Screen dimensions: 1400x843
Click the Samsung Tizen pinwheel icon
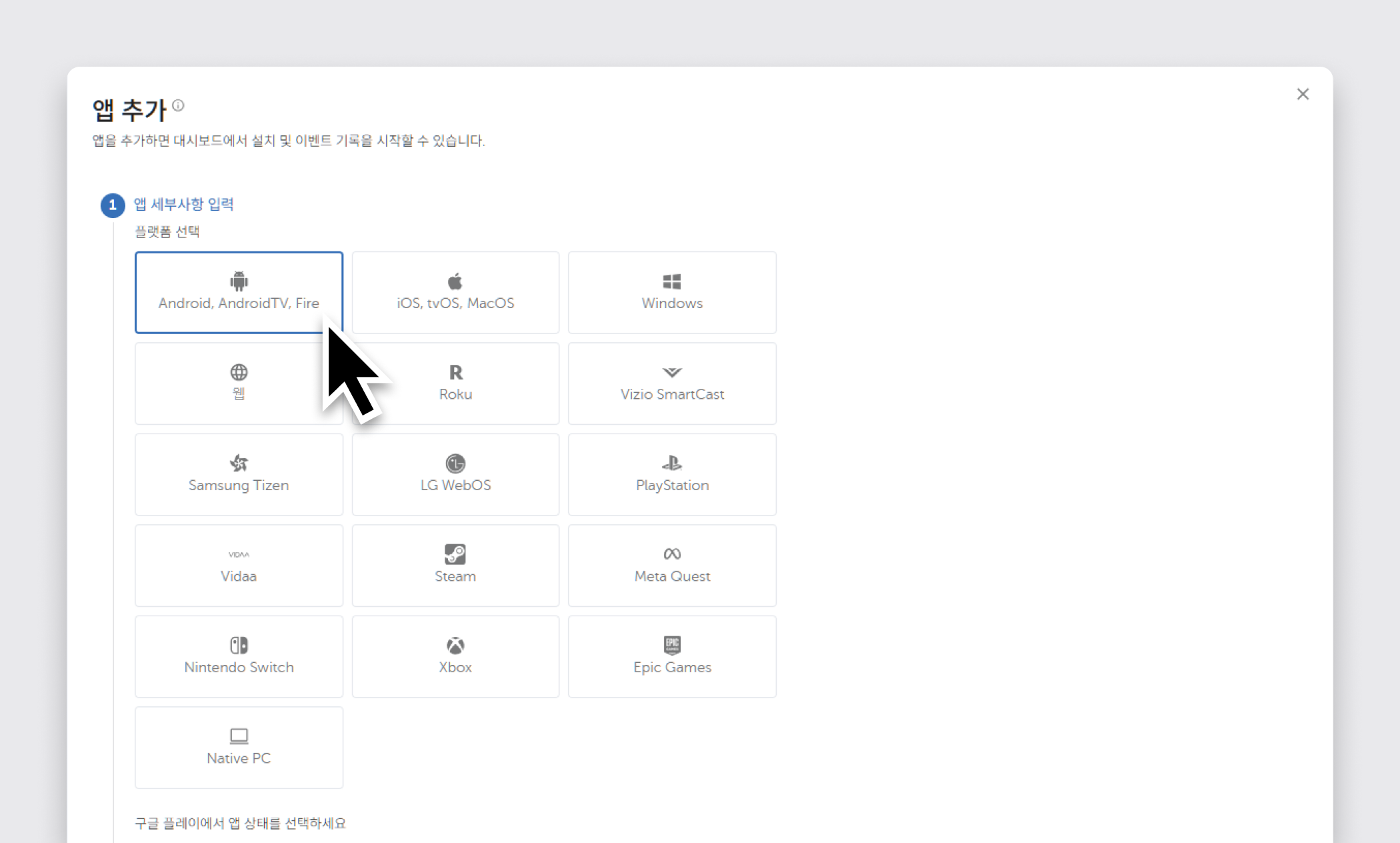click(x=239, y=463)
